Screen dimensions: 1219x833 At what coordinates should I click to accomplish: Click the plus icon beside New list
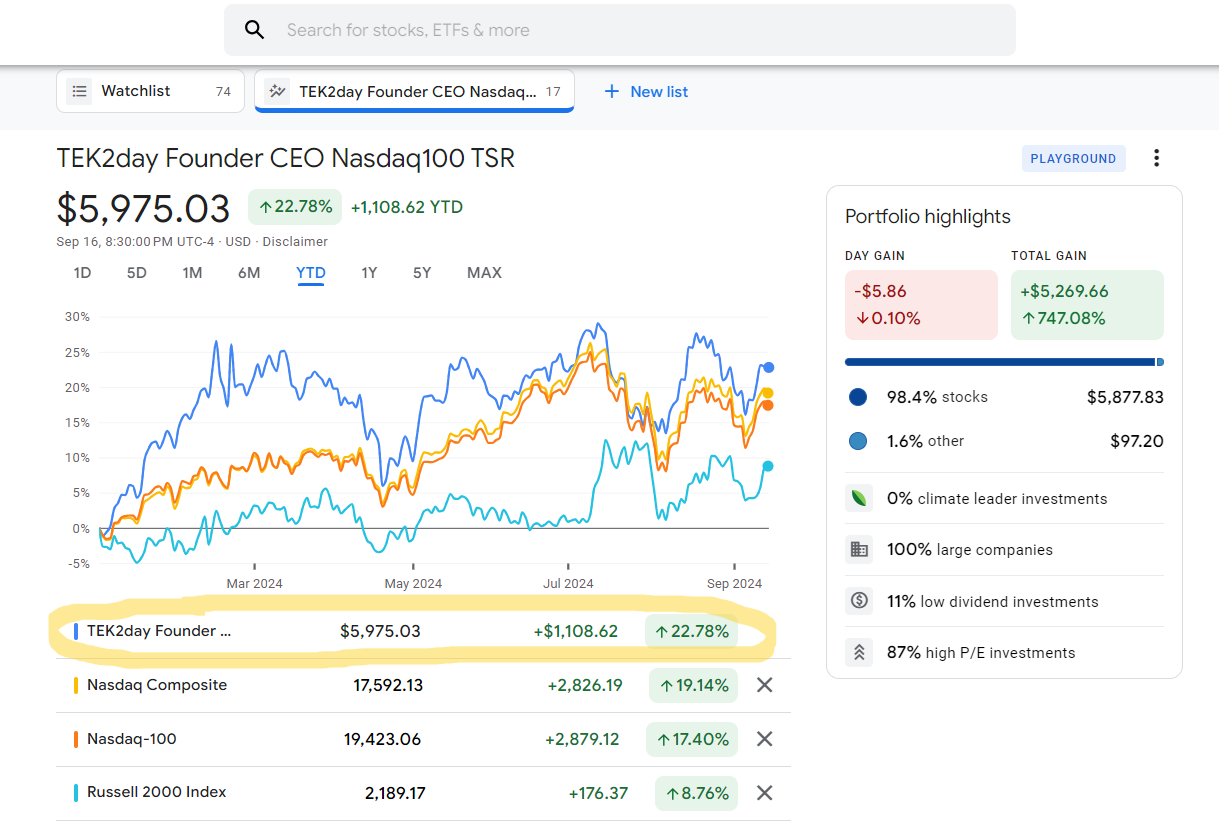[612, 91]
